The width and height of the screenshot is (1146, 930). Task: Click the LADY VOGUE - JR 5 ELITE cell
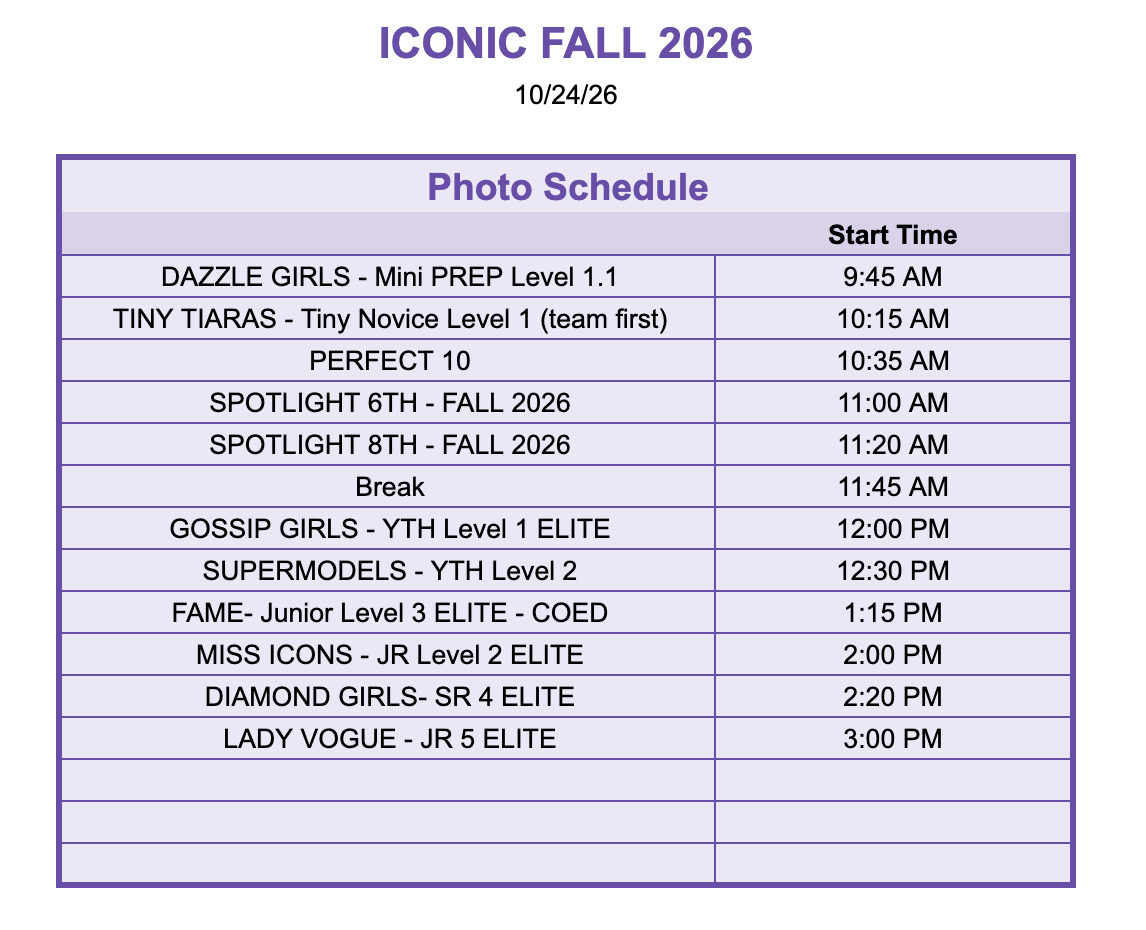pyautogui.click(x=389, y=739)
